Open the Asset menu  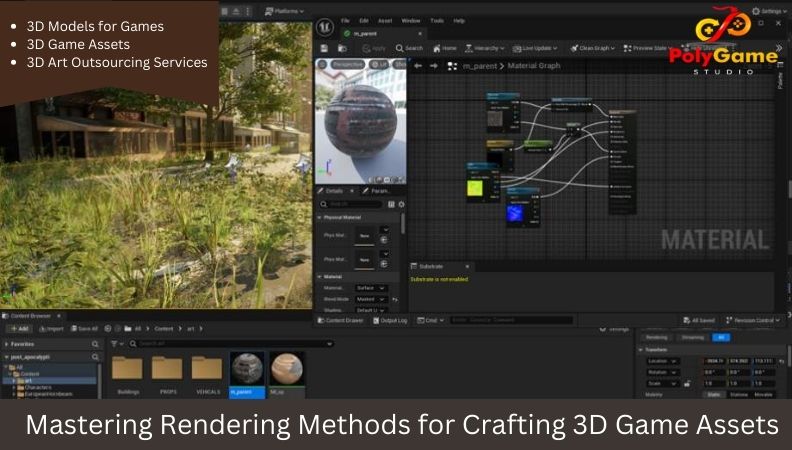pyautogui.click(x=386, y=20)
